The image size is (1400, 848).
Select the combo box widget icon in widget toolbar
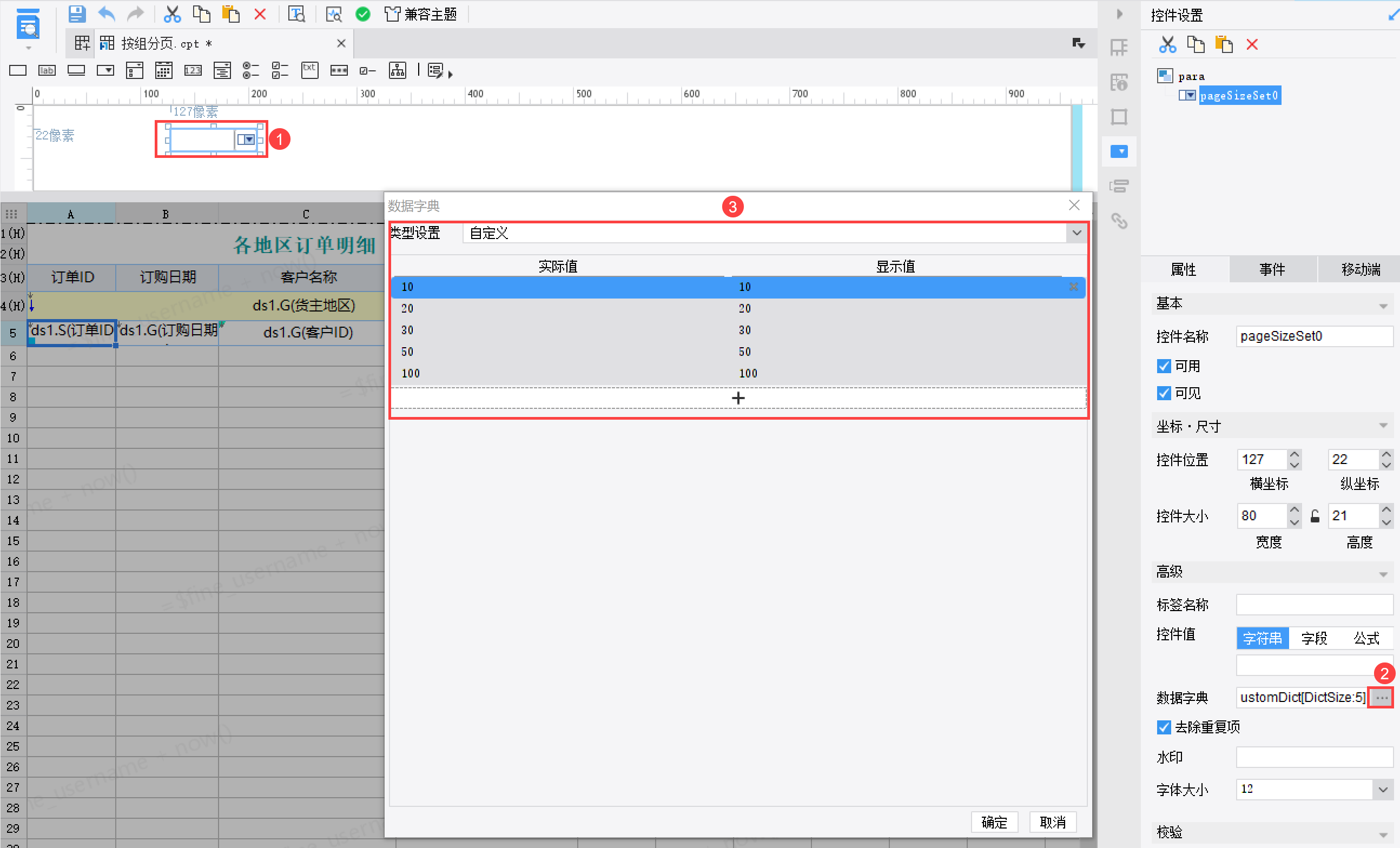coord(105,70)
